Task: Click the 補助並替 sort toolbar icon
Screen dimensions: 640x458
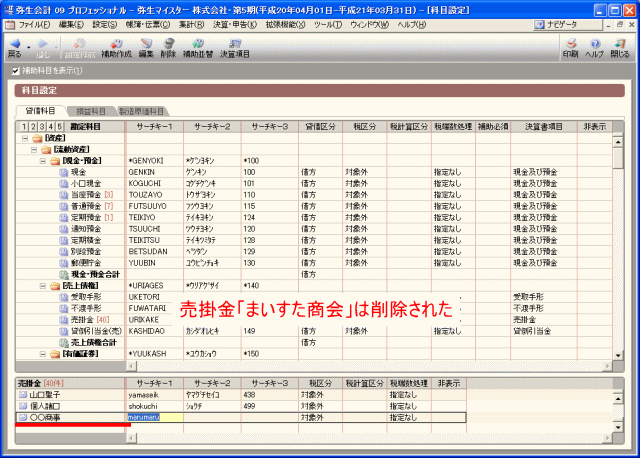Action: tap(198, 47)
